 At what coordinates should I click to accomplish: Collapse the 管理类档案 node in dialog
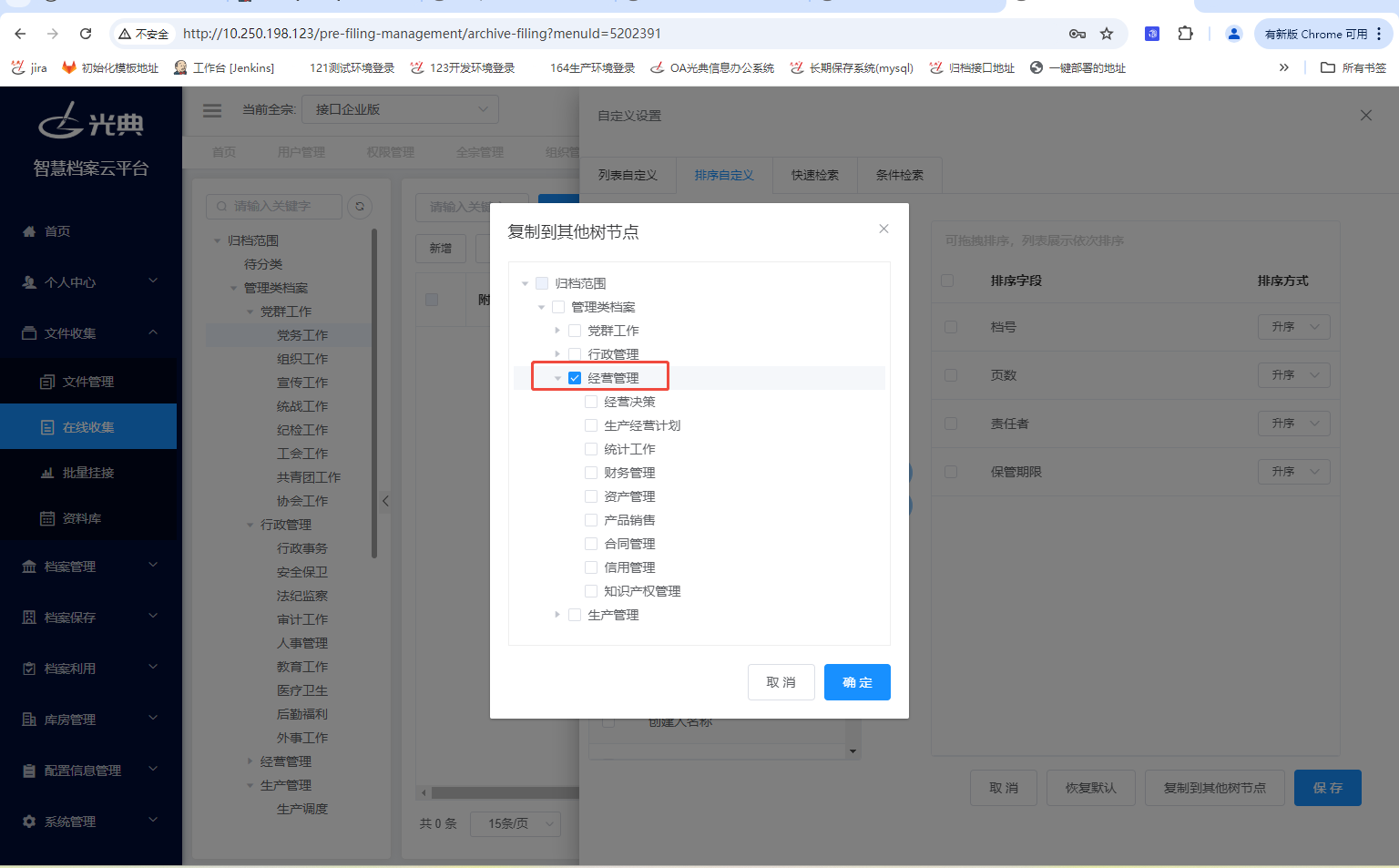click(x=541, y=307)
